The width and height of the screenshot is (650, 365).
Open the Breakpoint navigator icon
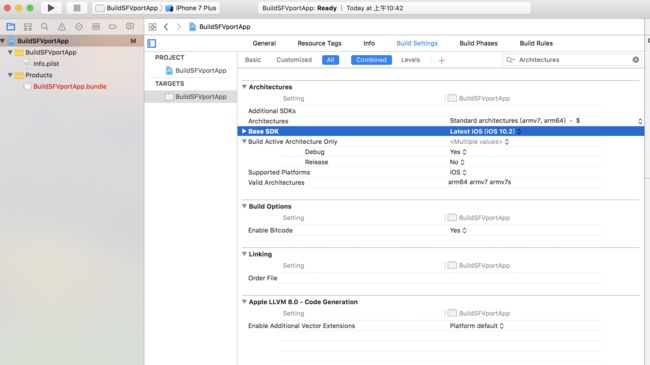[x=113, y=27]
